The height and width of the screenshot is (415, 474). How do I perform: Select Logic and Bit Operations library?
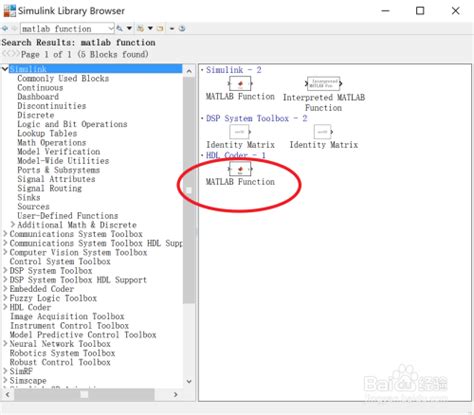coord(72,124)
